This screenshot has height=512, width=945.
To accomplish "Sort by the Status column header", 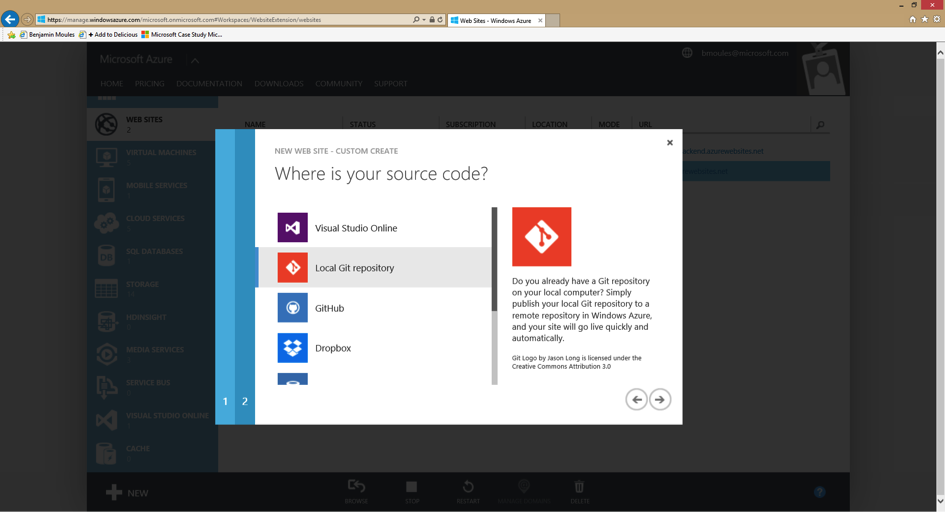I will (363, 125).
